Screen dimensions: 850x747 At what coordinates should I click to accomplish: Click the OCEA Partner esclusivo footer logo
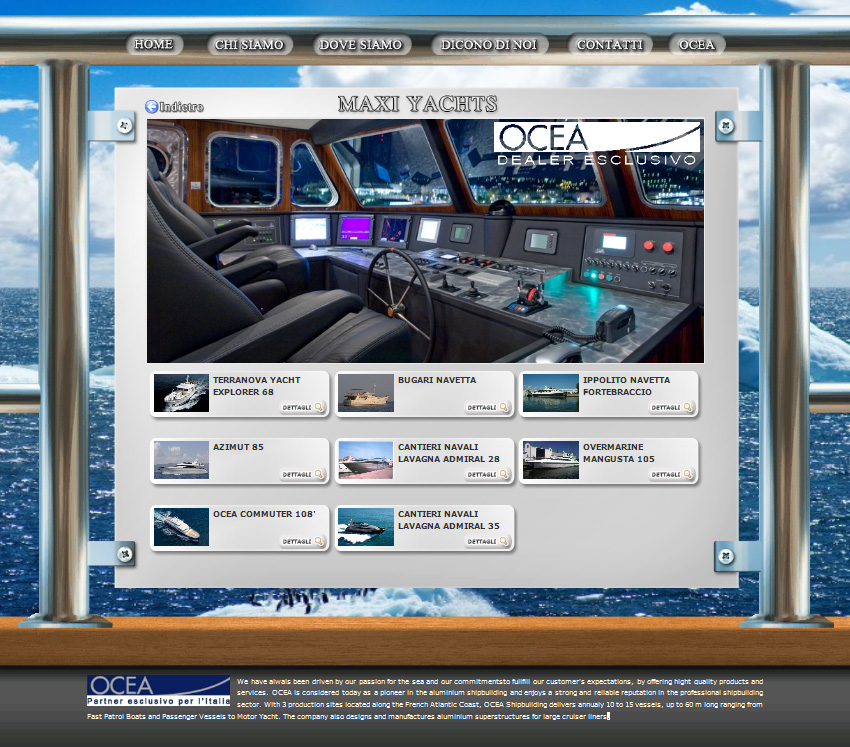[x=158, y=691]
